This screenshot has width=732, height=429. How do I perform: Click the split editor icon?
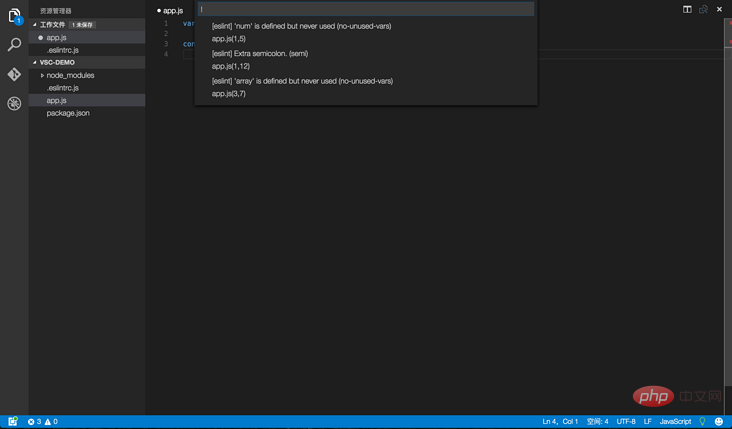pos(687,9)
